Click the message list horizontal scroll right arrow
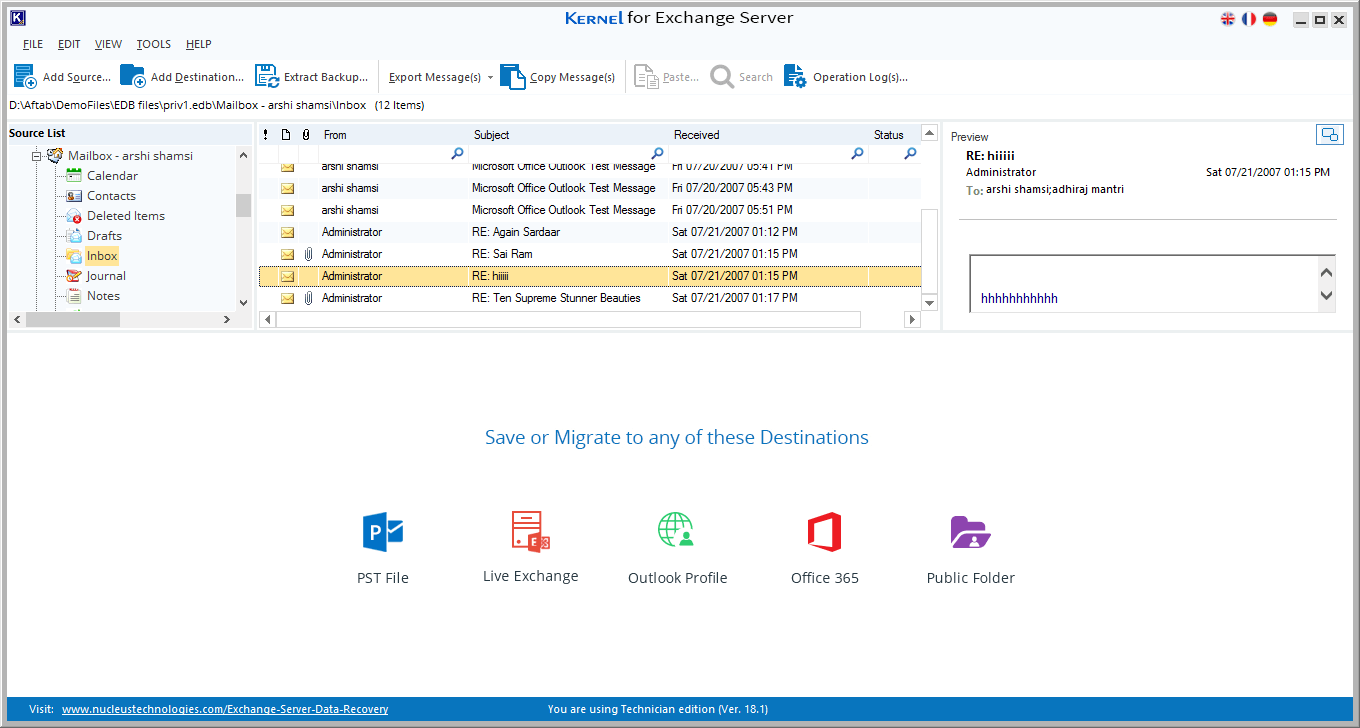 (912, 319)
